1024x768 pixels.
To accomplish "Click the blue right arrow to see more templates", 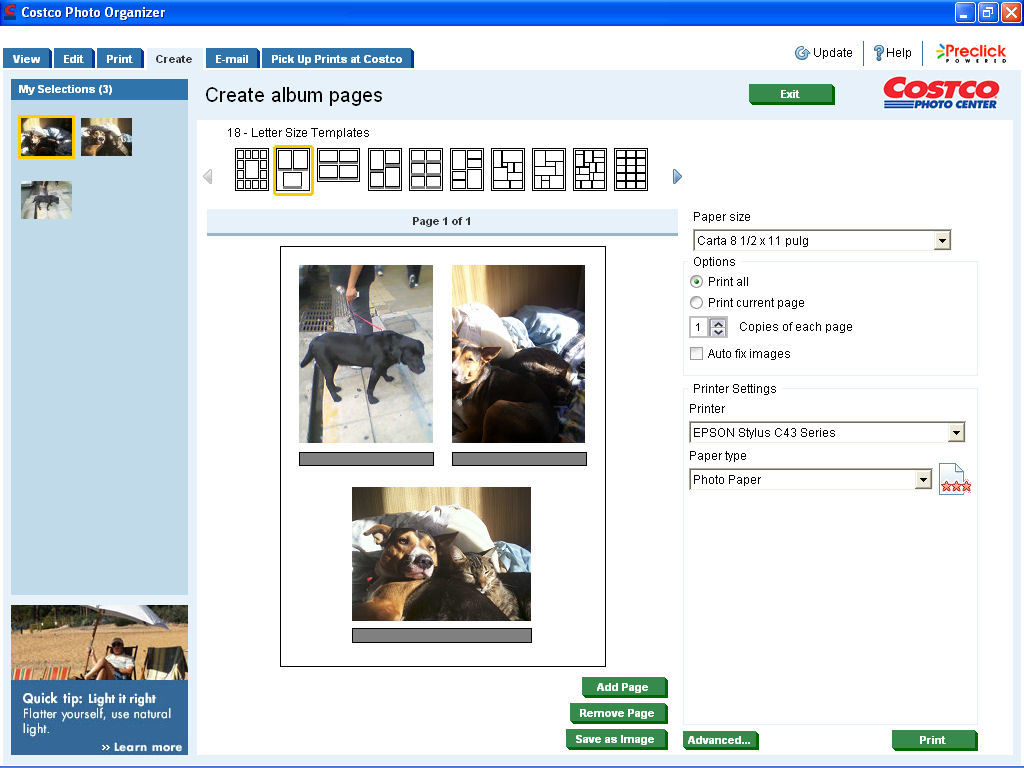I will [677, 176].
